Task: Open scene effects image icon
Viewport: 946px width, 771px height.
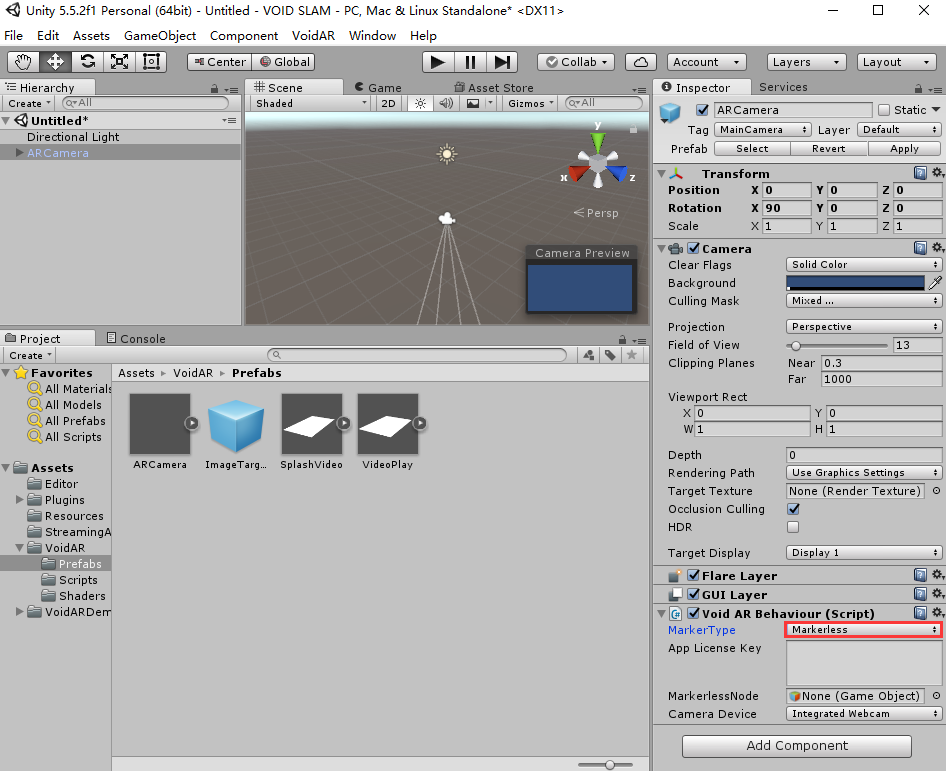Action: point(473,103)
